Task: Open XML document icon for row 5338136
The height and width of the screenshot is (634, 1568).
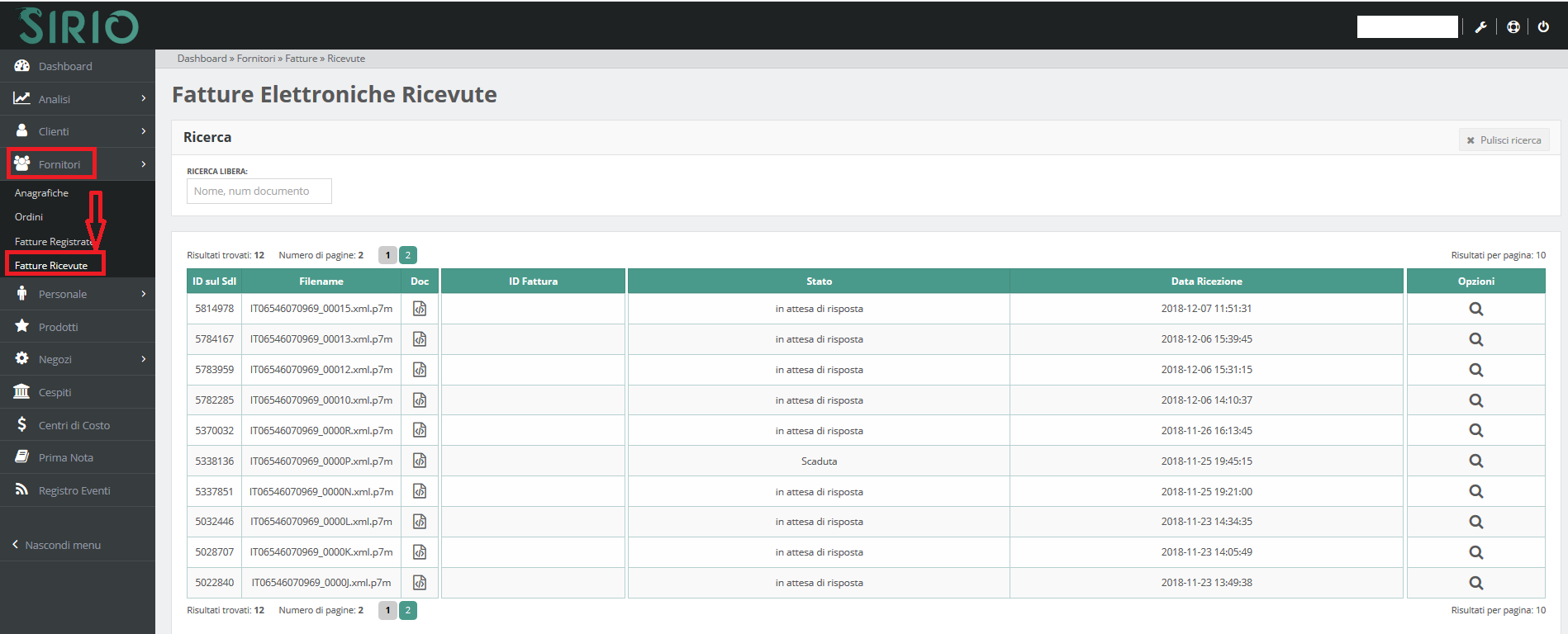Action: [x=420, y=461]
